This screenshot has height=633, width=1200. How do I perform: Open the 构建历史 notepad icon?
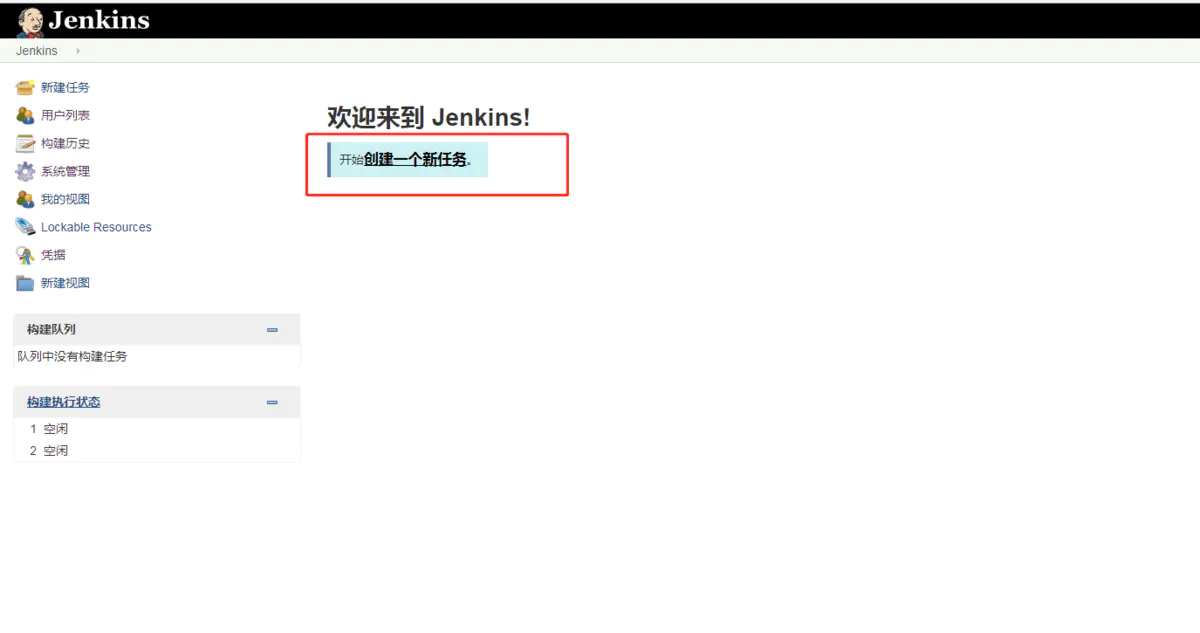coord(25,144)
